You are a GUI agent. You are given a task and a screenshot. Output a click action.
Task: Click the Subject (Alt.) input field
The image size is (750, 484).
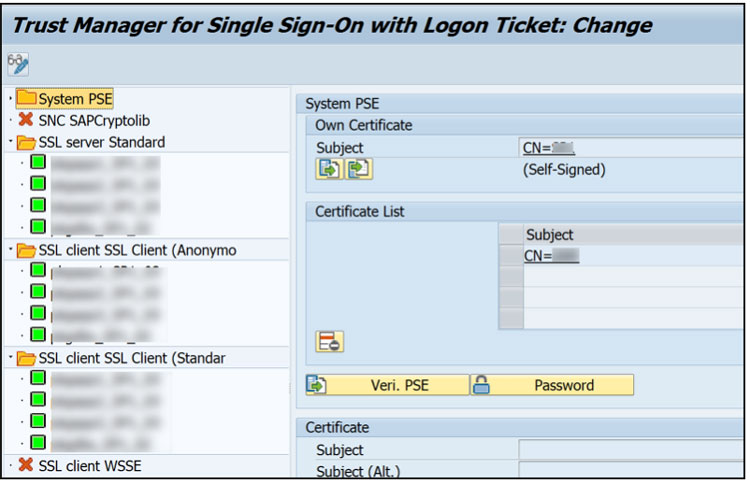(x=632, y=471)
